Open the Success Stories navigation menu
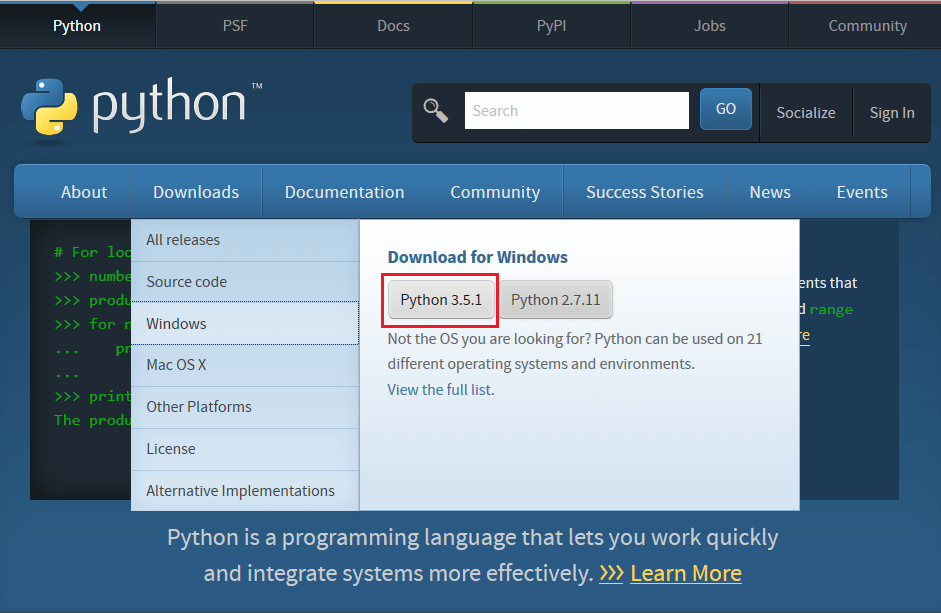 (645, 192)
